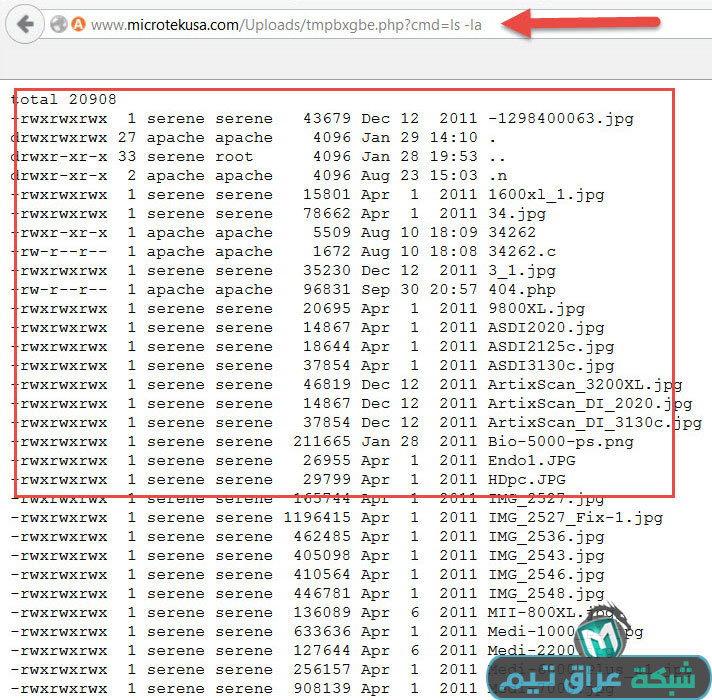Viewport: 712px width, 700px height.
Task: Select file name '34.jpg'
Action: click(517, 213)
